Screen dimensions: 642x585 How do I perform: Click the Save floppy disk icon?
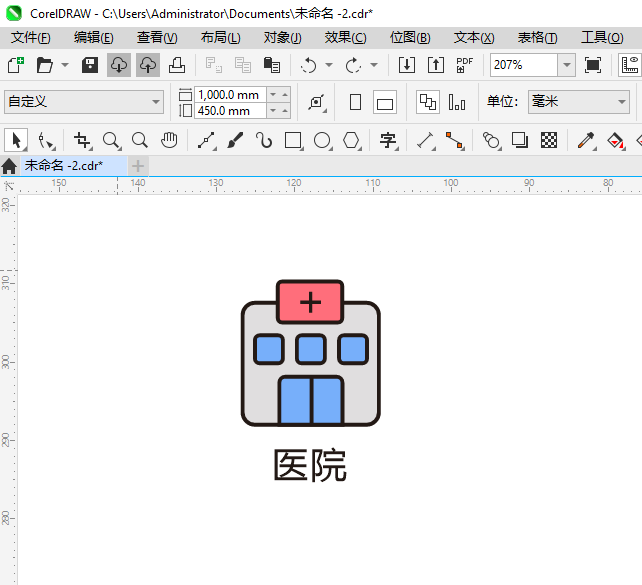click(x=90, y=65)
